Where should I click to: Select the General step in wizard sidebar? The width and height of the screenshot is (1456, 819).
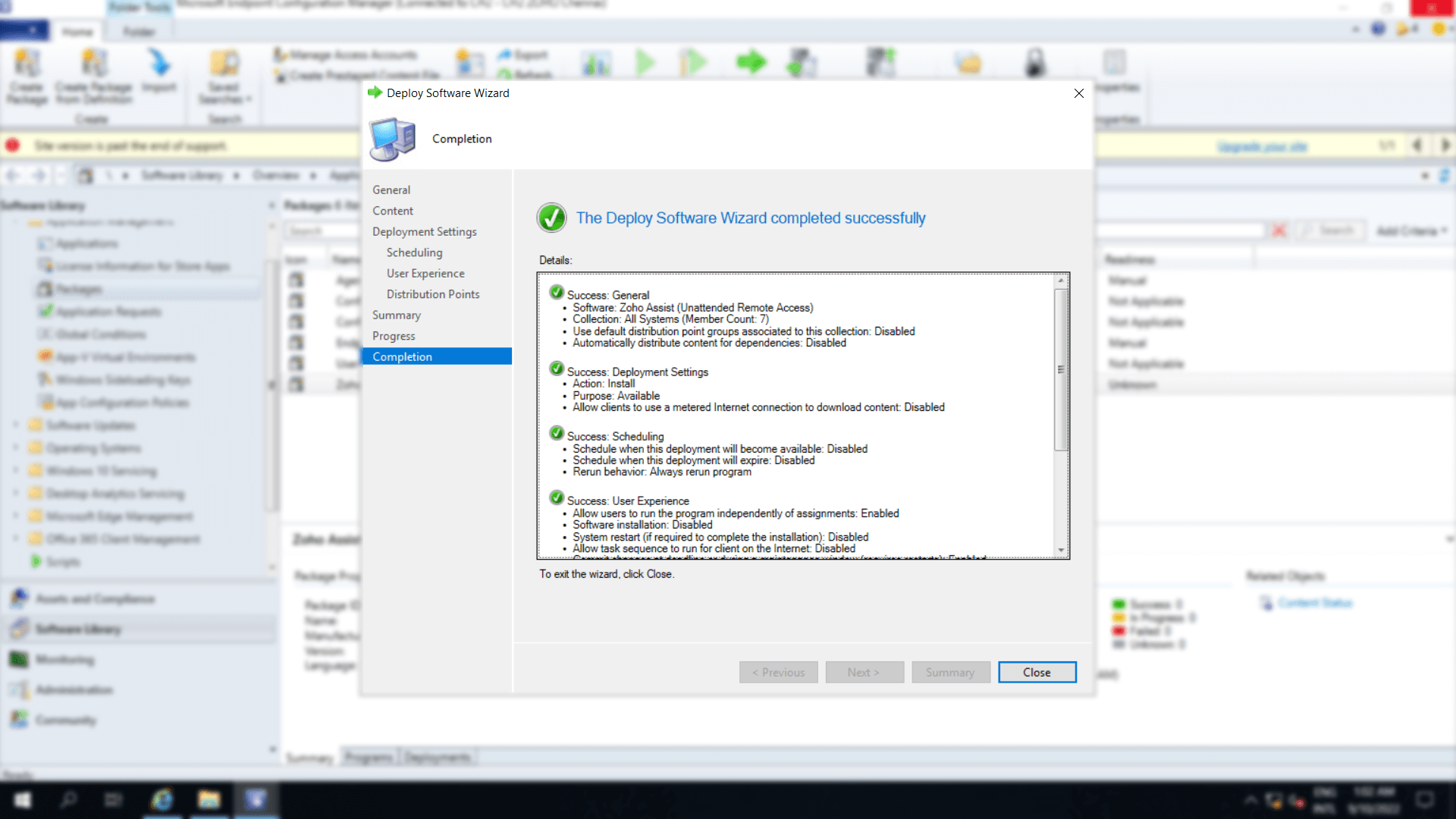click(391, 190)
